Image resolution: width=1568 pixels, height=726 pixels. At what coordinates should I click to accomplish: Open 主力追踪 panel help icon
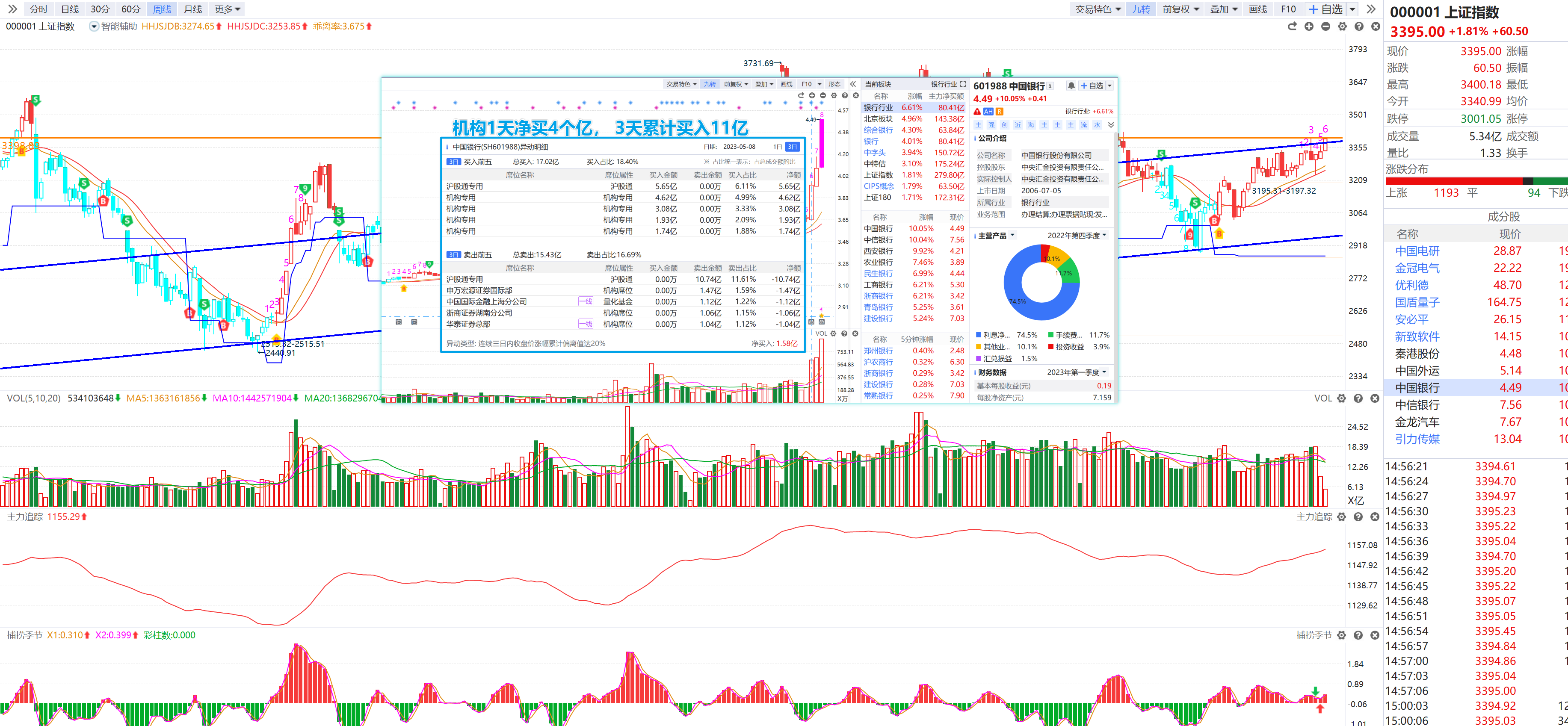coord(1358,516)
